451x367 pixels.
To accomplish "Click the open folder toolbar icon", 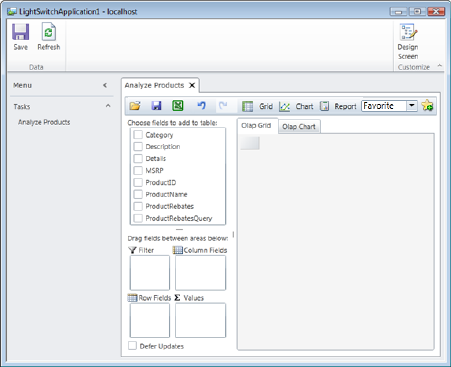I will (135, 106).
